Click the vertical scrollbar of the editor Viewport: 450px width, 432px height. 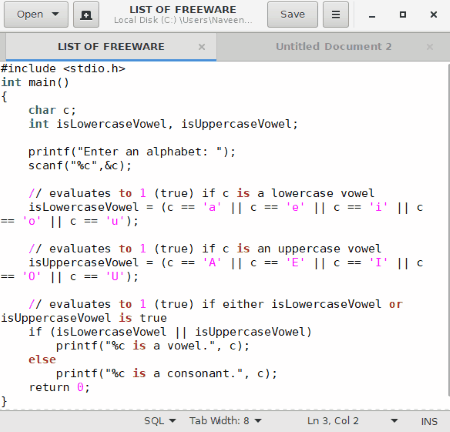point(448,230)
